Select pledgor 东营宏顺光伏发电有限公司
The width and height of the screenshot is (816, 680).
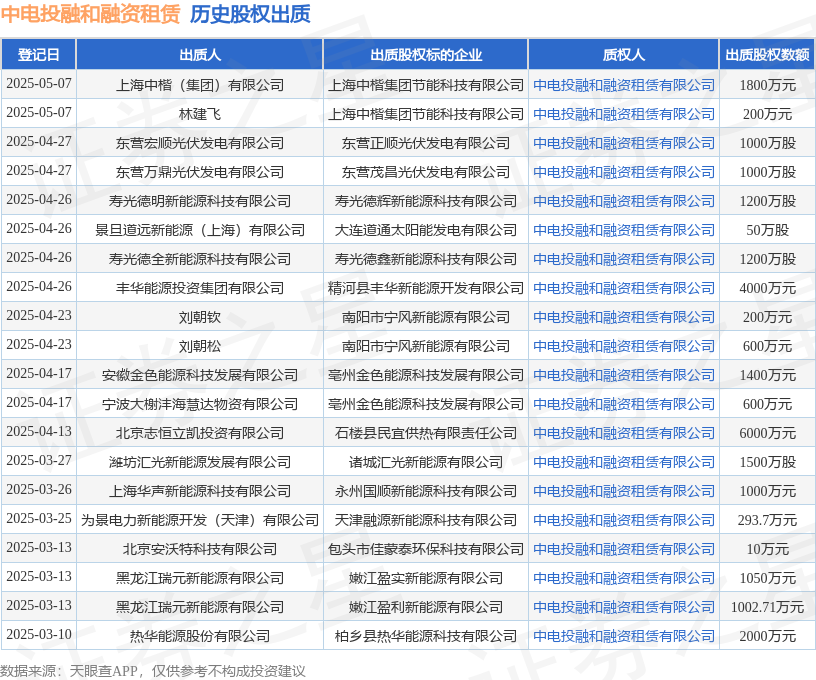point(200,143)
